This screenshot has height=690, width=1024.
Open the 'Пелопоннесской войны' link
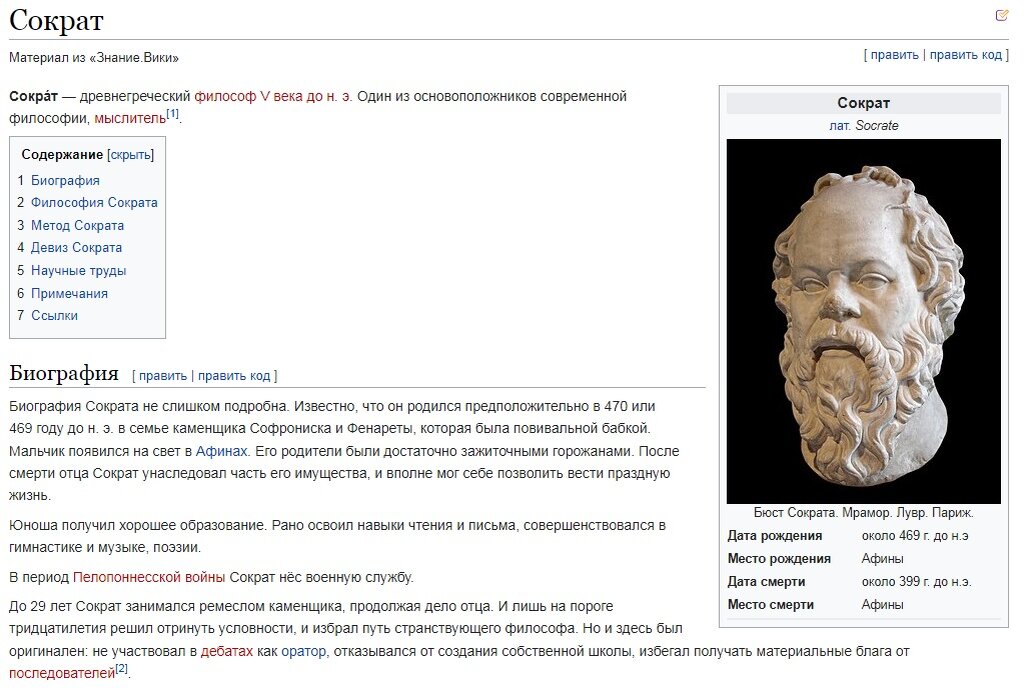point(149,577)
